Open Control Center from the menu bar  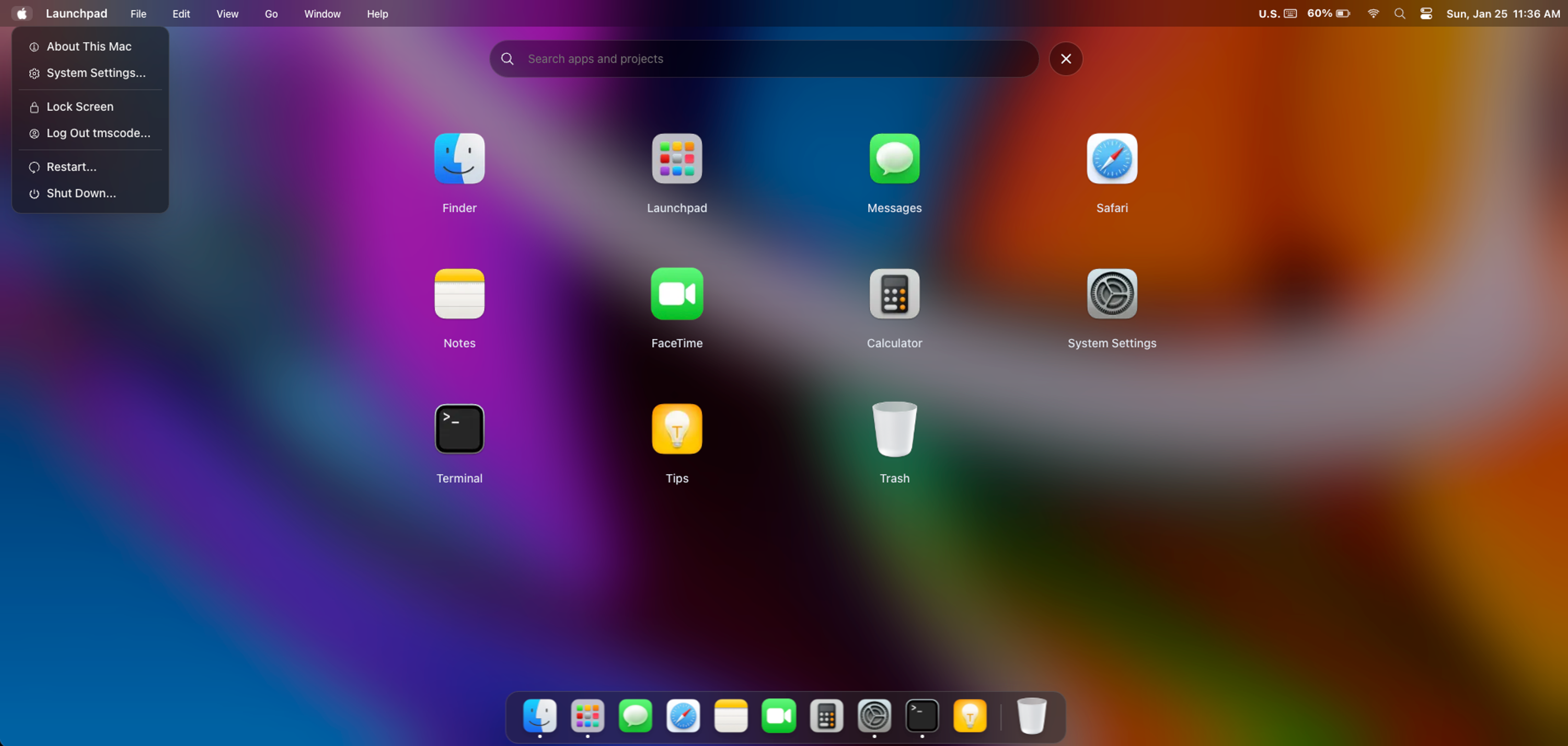click(1425, 14)
